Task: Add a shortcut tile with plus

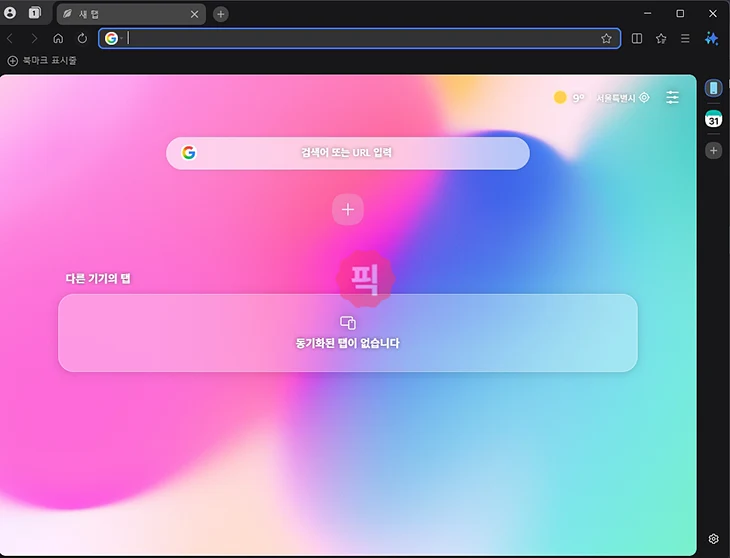Action: [348, 209]
